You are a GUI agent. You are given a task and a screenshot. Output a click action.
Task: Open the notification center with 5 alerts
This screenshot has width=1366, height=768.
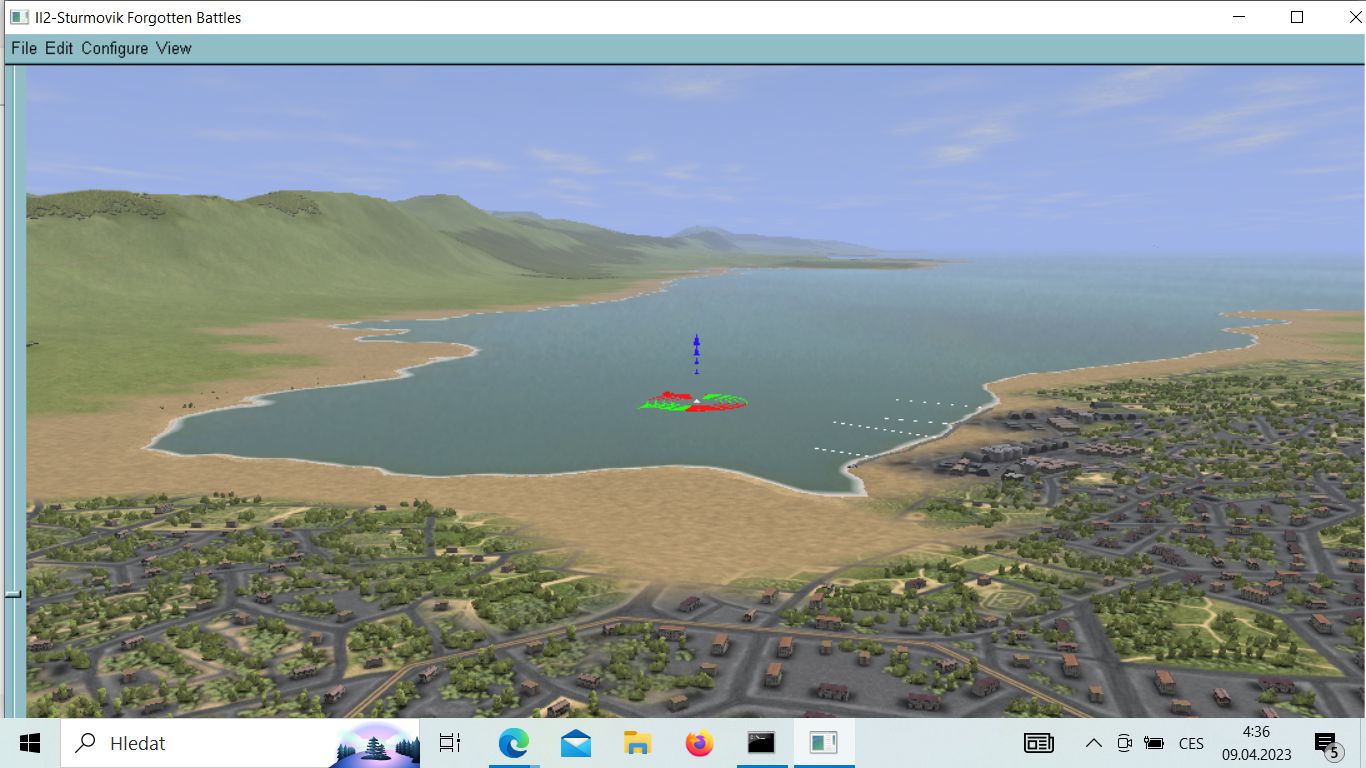coord(1328,743)
